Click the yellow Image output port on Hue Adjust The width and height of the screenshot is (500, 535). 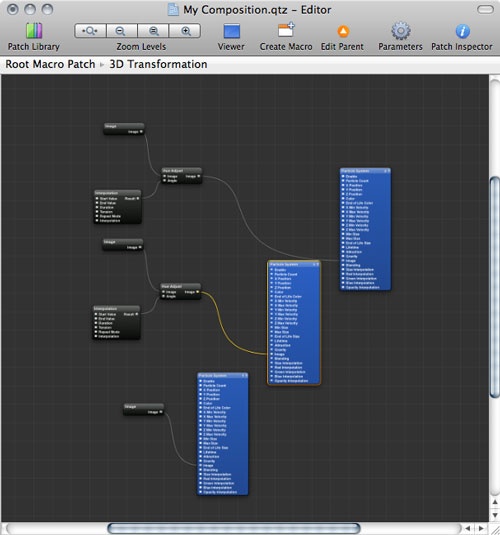[x=197, y=292]
